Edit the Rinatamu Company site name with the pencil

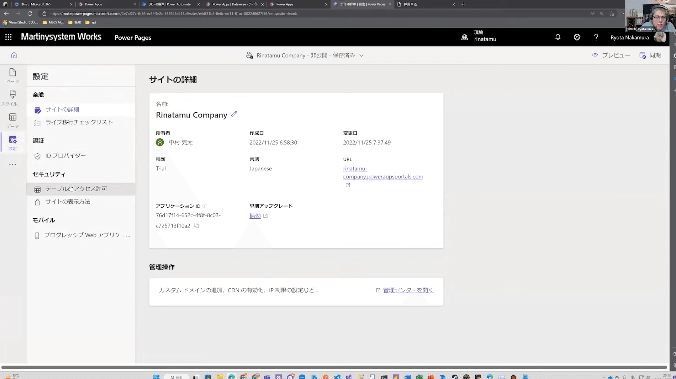point(234,114)
